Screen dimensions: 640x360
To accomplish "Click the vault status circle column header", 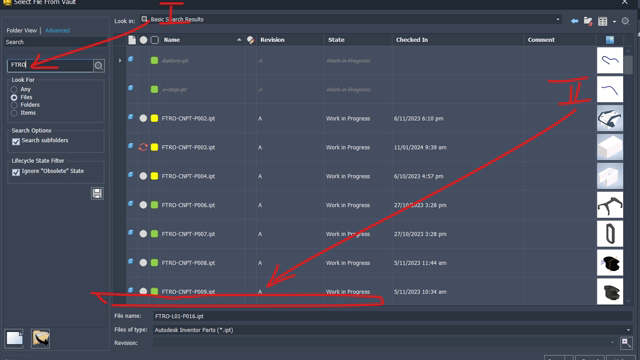I will coord(143,40).
